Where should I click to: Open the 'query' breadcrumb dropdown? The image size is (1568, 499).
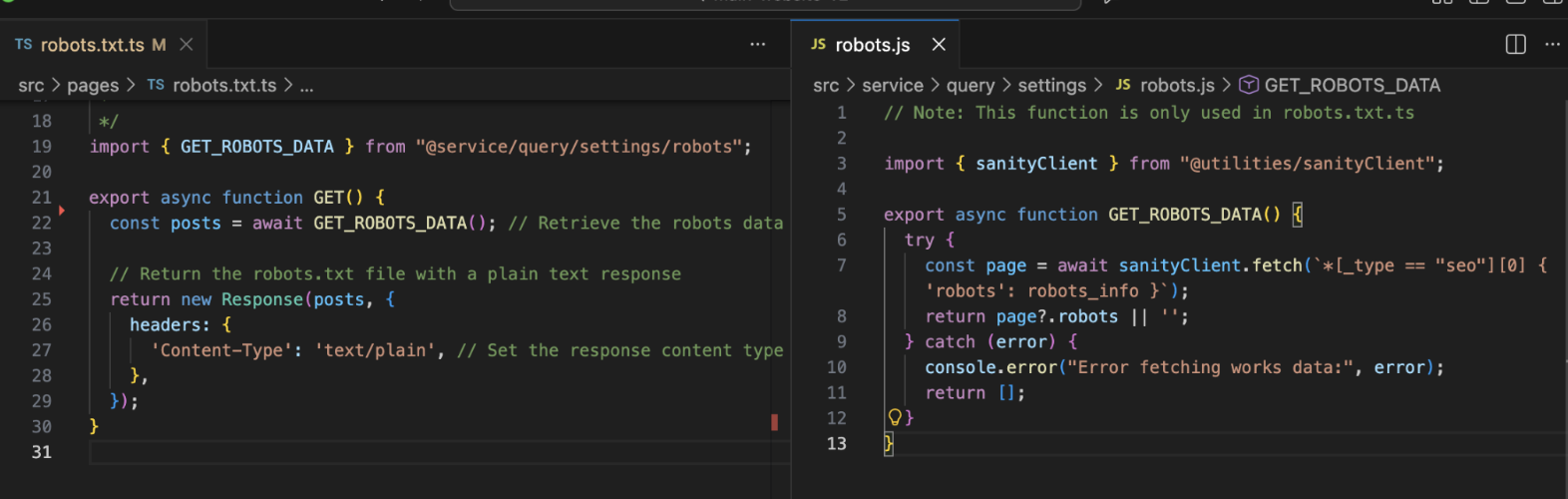coord(970,86)
